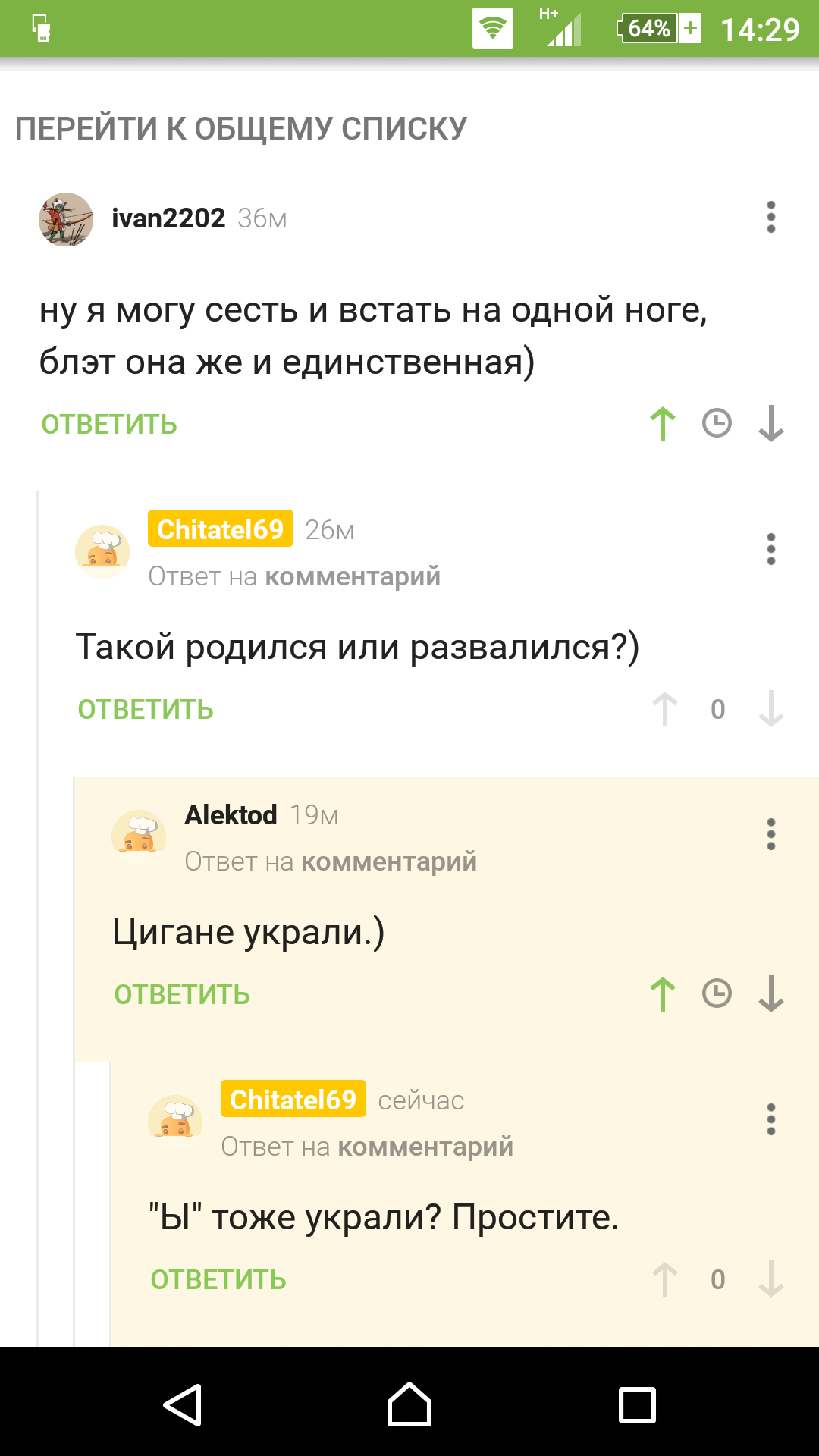Viewport: 819px width, 1456px height.
Task: Open parent comment link under Alektod
Action: 389,862
